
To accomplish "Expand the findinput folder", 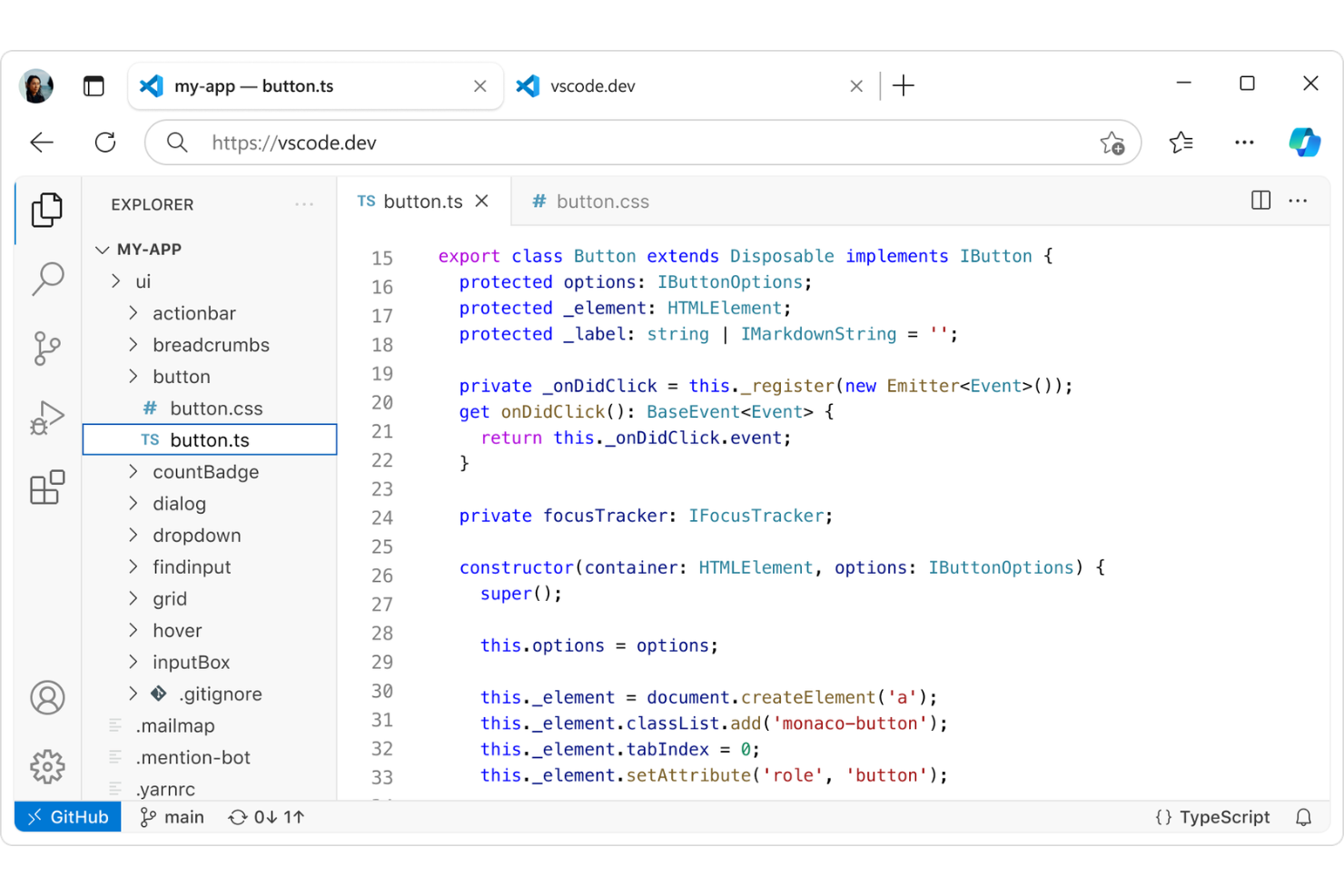I will pyautogui.click(x=133, y=567).
